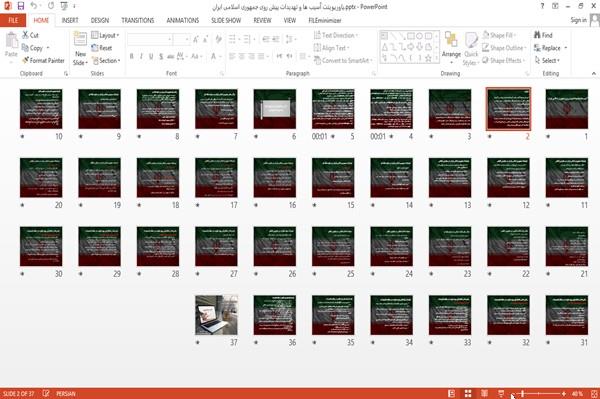The height and width of the screenshot is (399, 600).
Task: Toggle text Shadow formatting
Action: [161, 57]
